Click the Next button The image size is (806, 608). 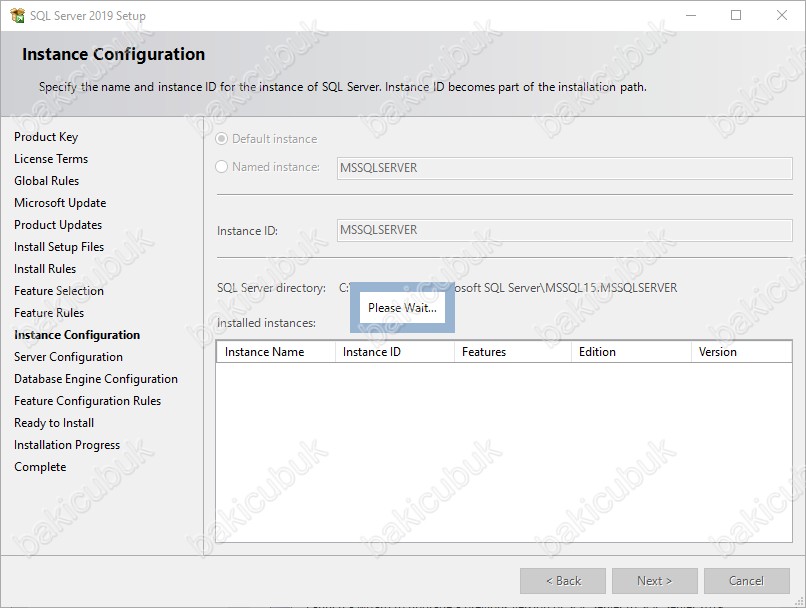click(654, 581)
